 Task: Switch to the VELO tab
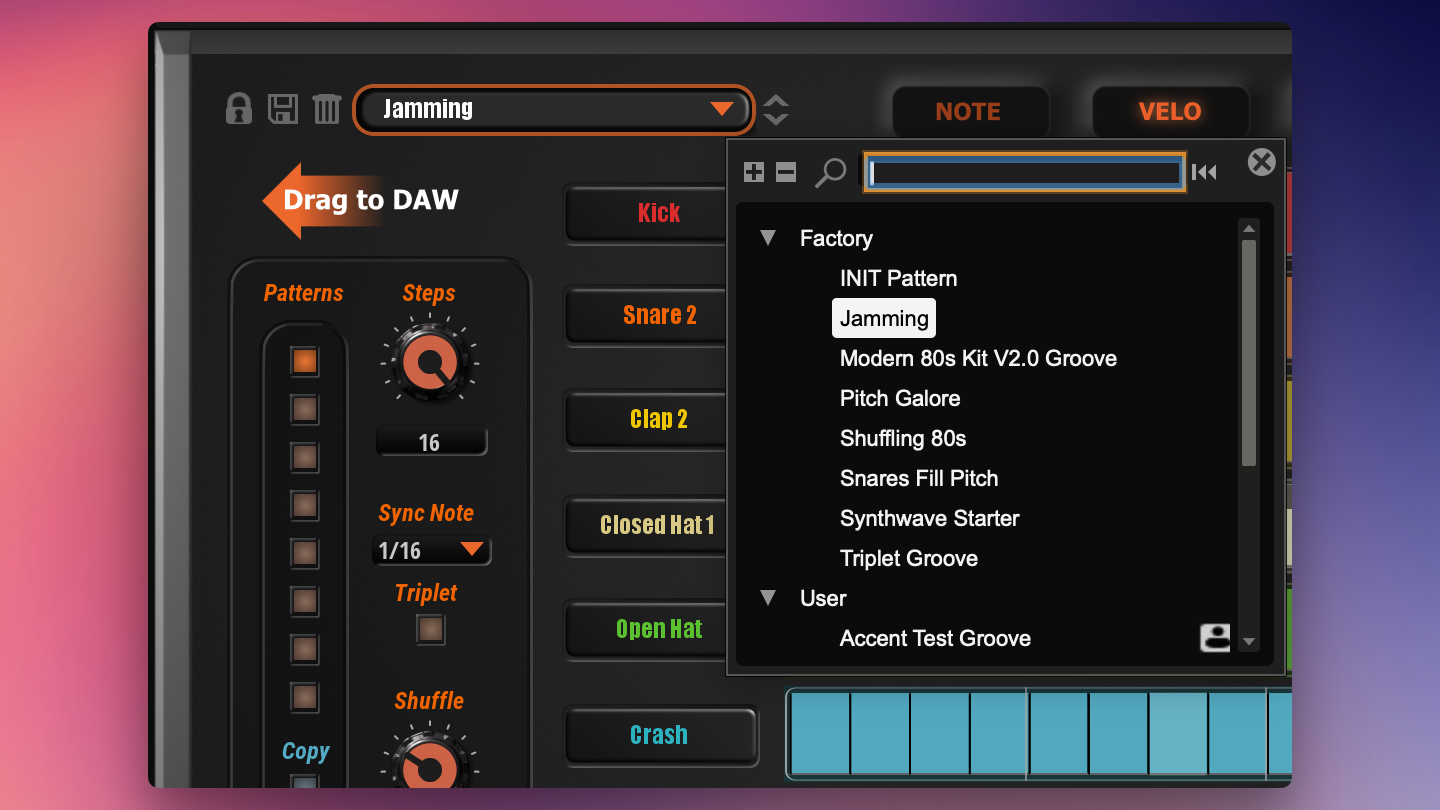[1169, 112]
